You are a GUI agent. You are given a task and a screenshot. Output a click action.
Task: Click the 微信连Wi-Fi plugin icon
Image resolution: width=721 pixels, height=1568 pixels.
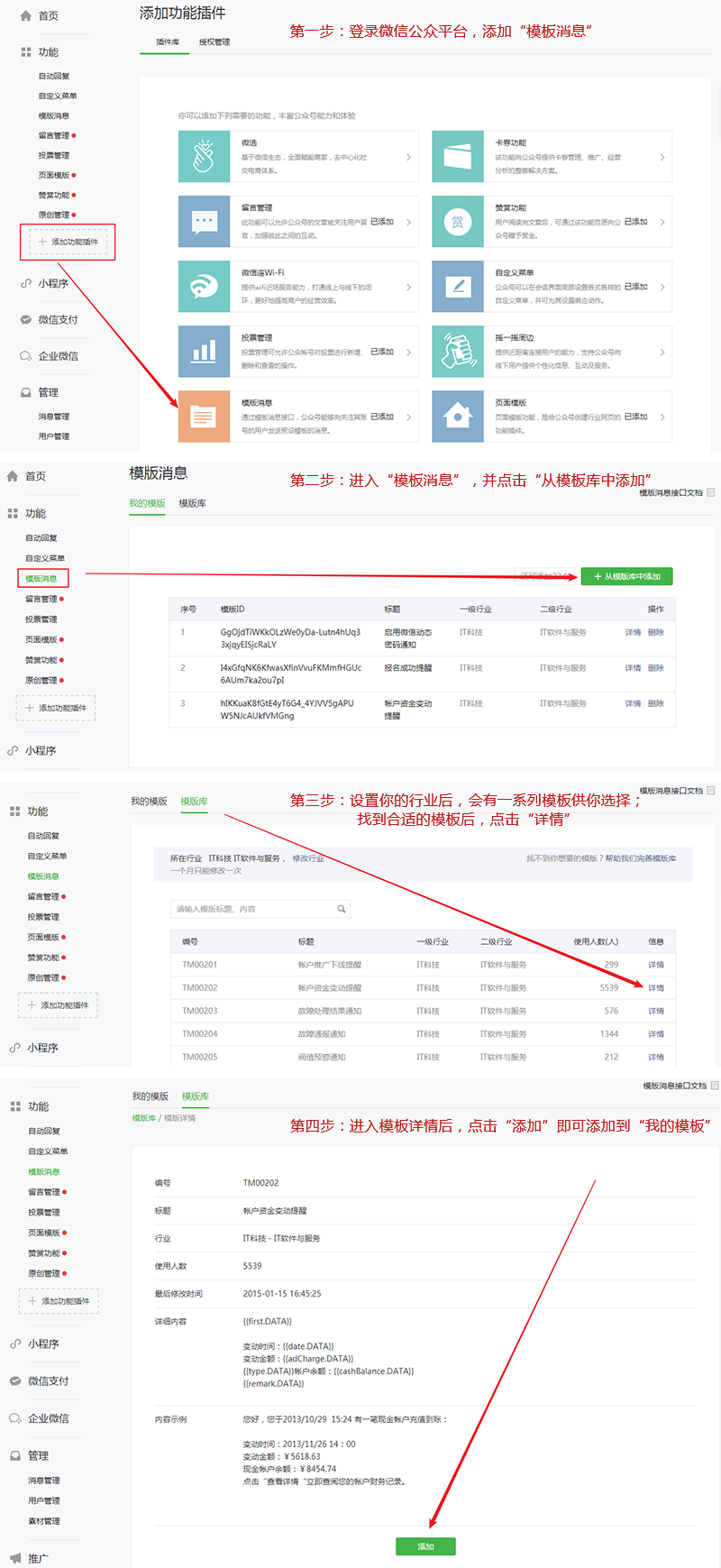click(204, 287)
